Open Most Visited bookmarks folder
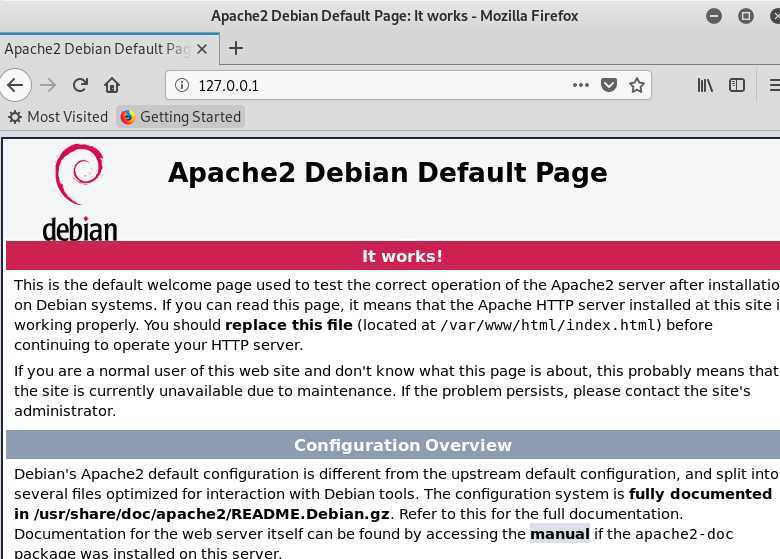This screenshot has width=780, height=559. coord(58,117)
